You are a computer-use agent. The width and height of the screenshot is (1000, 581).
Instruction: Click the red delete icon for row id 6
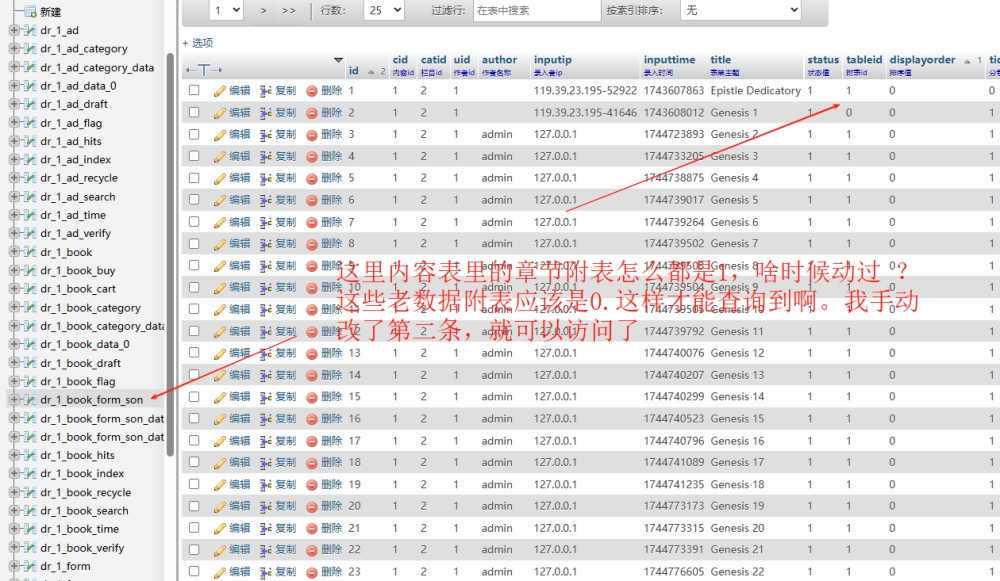click(x=312, y=201)
